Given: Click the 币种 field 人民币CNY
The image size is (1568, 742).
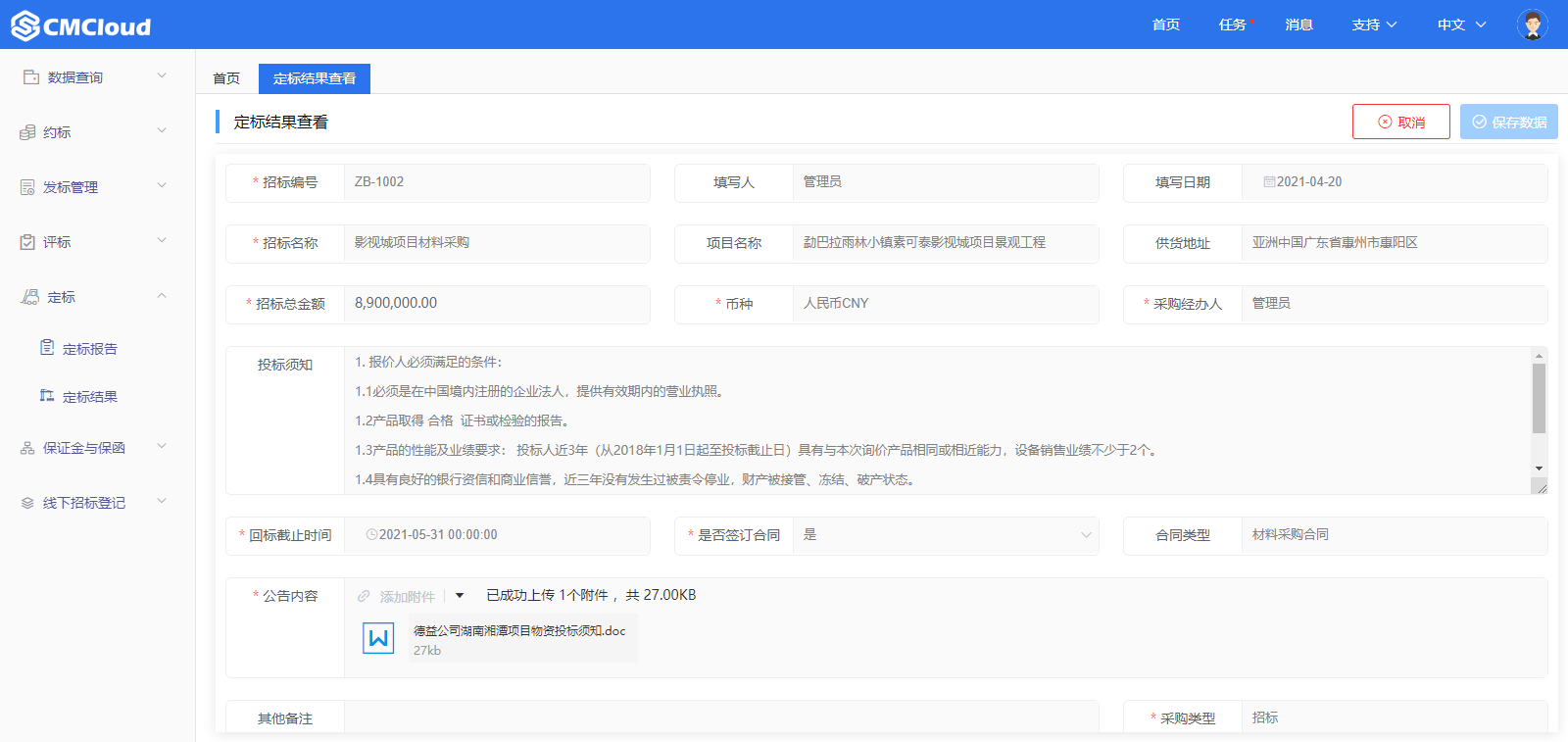Looking at the screenshot, I should pyautogui.click(x=946, y=304).
